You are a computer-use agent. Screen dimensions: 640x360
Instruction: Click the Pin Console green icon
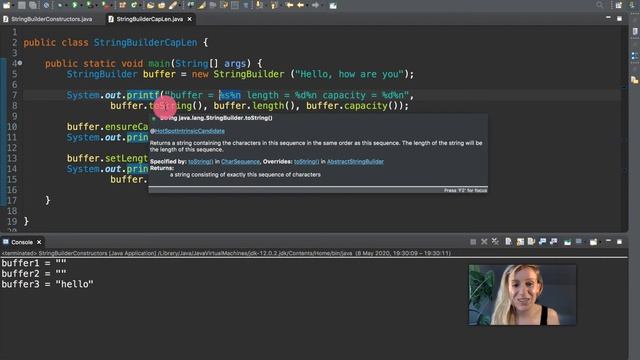click(x=567, y=242)
